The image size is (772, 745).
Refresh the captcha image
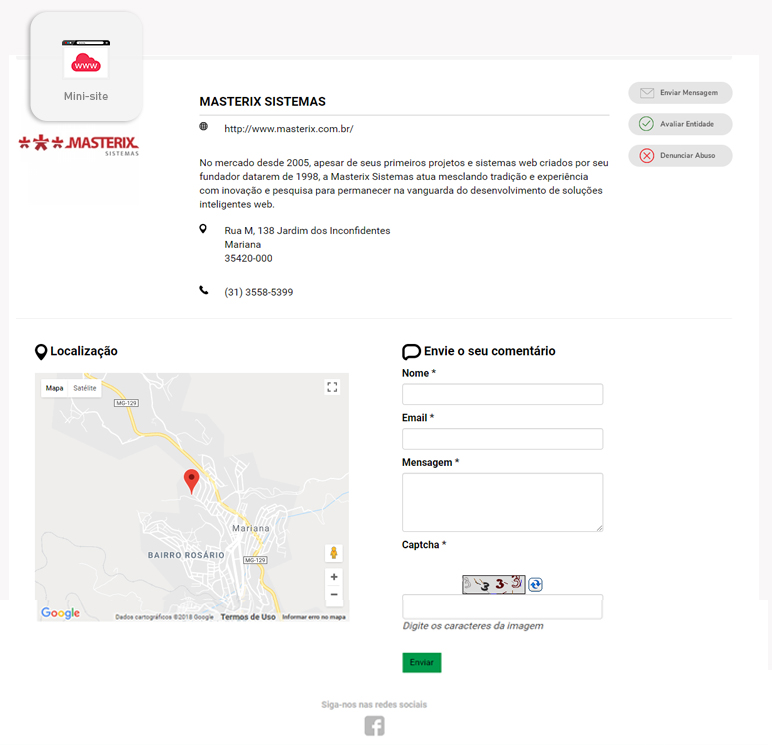pyautogui.click(x=535, y=584)
